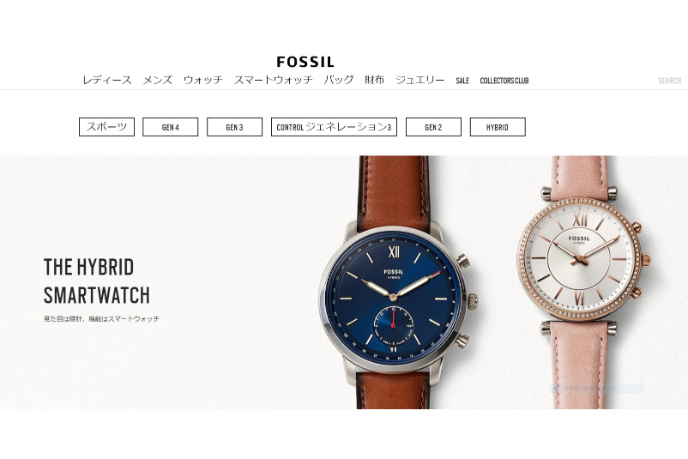Open the レディース menu
Image resolution: width=688 pixels, height=459 pixels.
click(x=107, y=80)
